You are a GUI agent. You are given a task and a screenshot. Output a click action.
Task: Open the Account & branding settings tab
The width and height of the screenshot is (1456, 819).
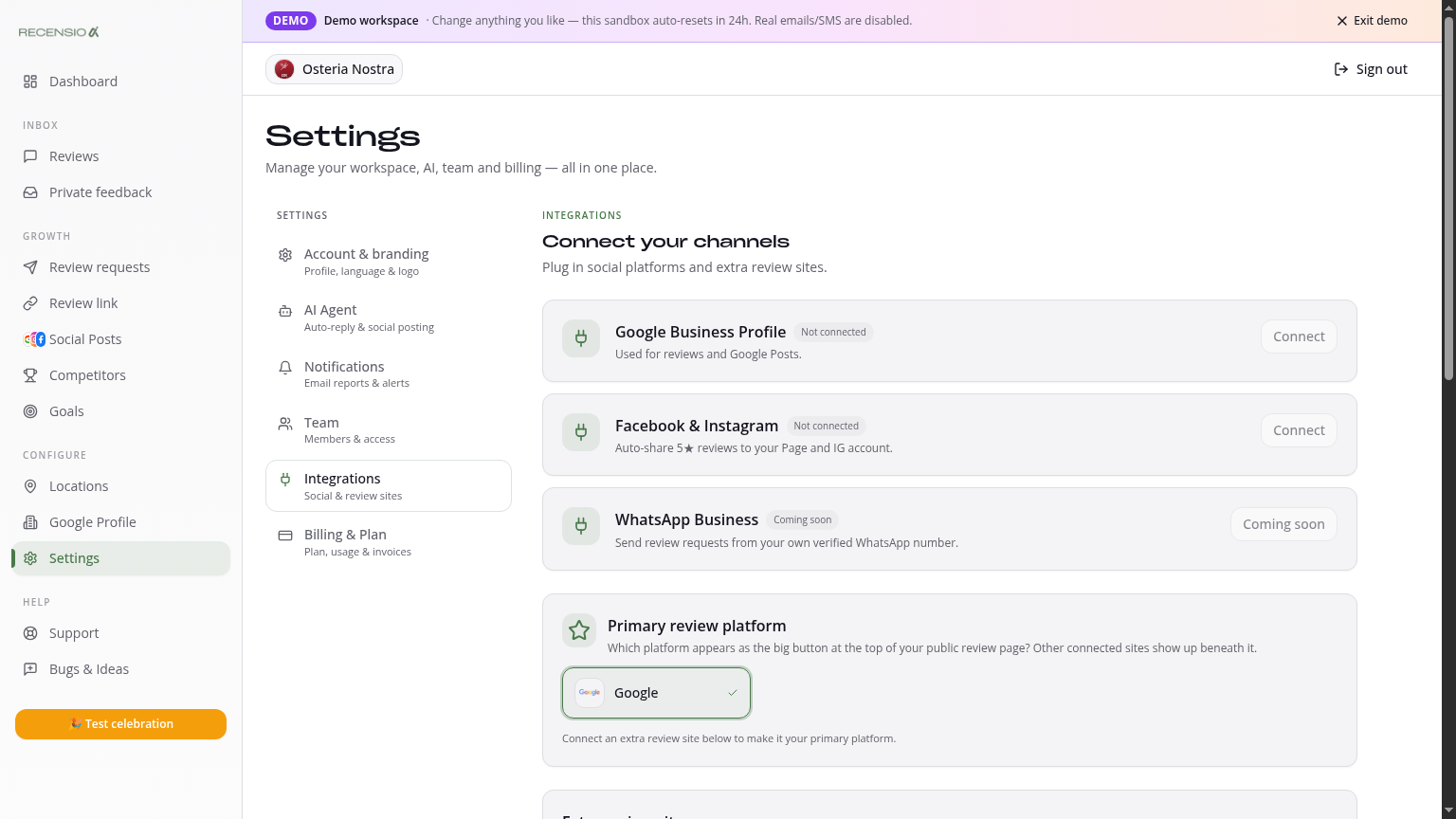point(389,262)
